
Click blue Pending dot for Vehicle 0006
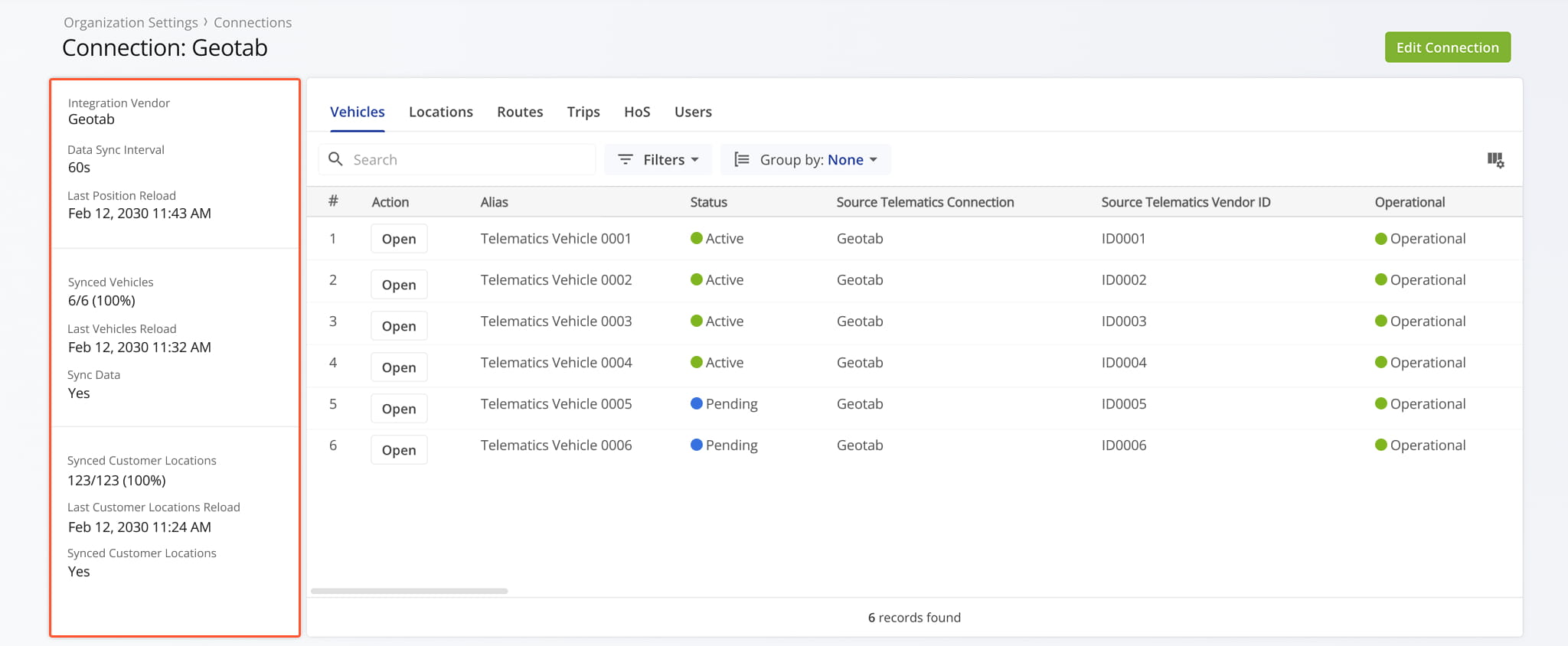pyautogui.click(x=697, y=445)
